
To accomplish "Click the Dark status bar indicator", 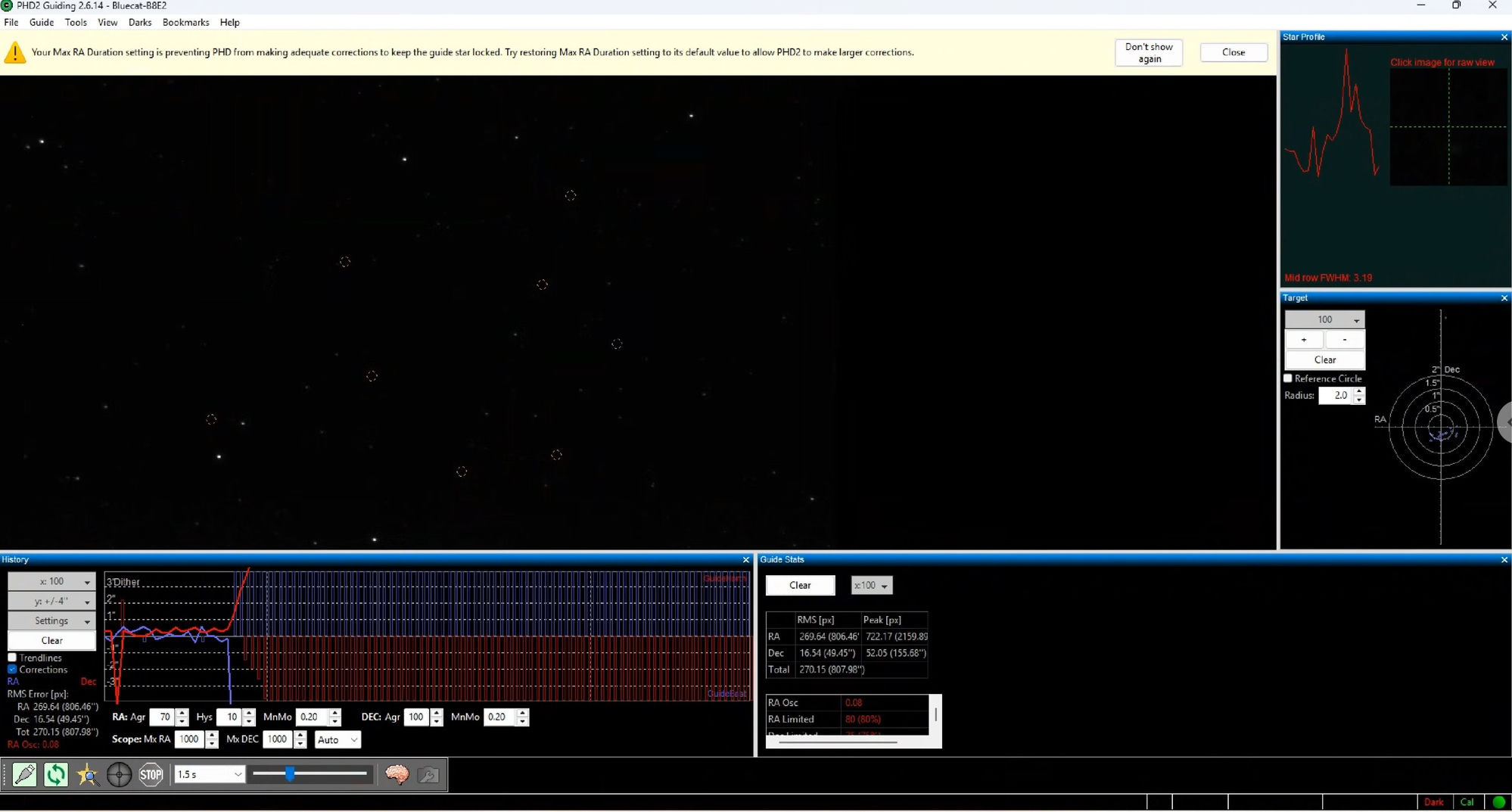I will pyautogui.click(x=1434, y=802).
